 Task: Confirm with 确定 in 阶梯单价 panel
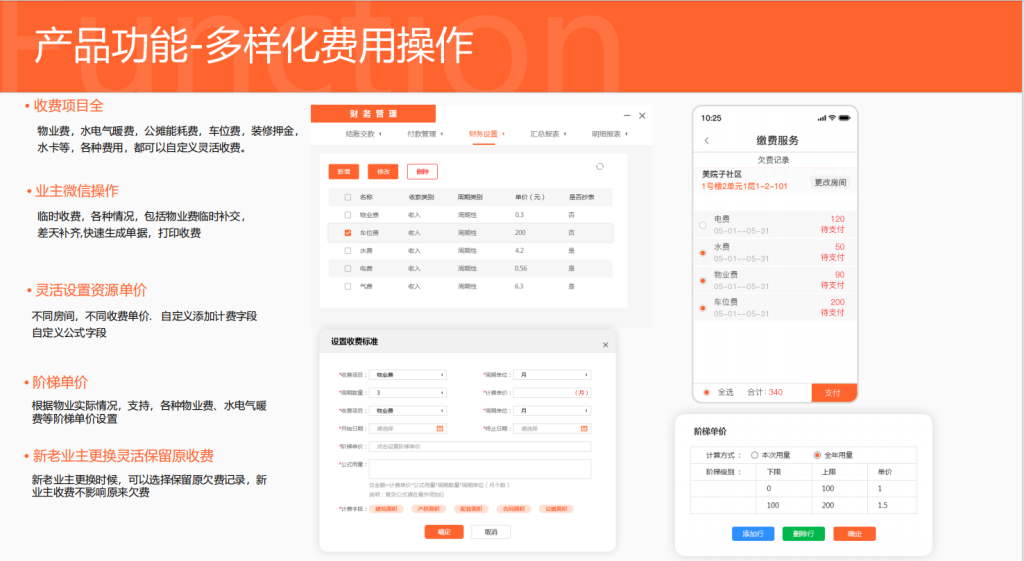coord(854,534)
